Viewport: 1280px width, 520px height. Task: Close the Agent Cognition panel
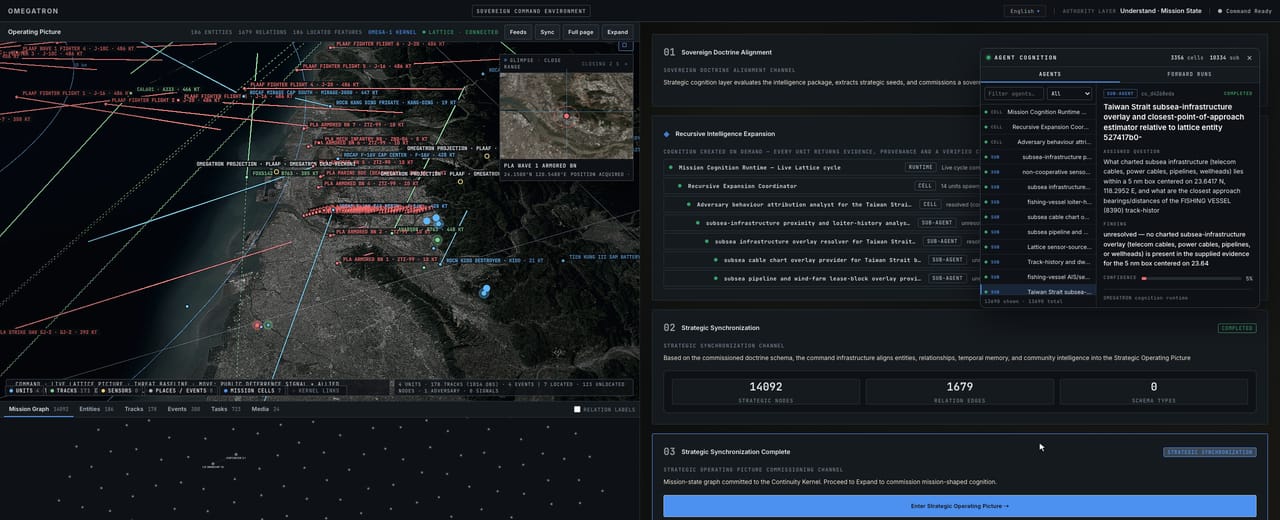tap(1249, 58)
